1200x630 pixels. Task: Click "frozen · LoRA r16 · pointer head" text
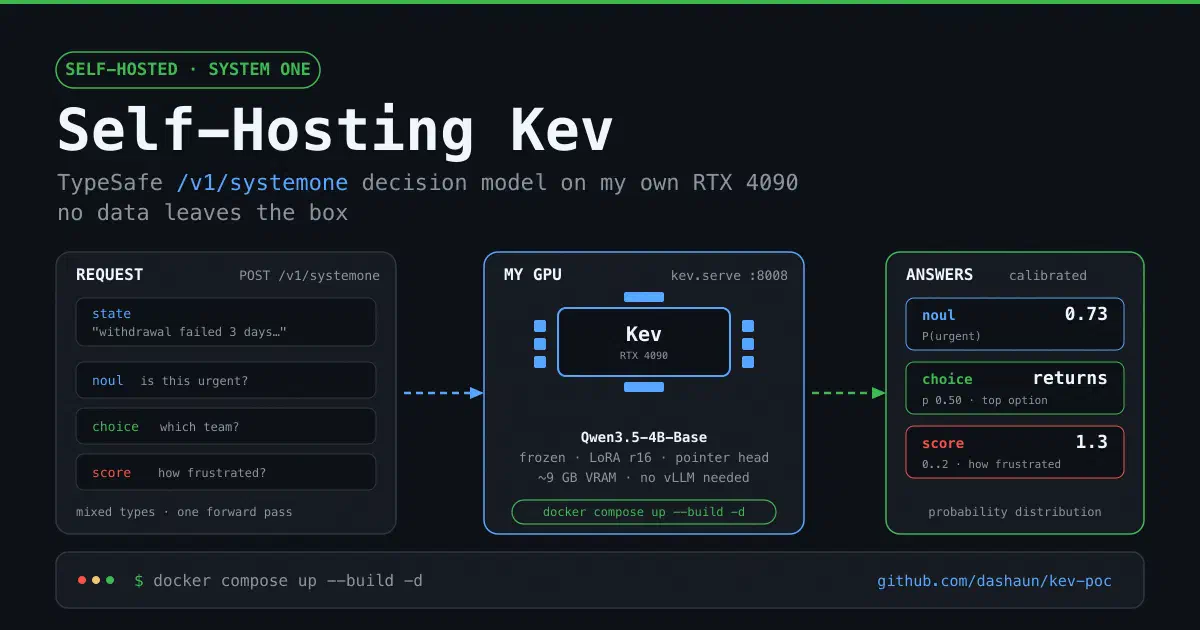pyautogui.click(x=644, y=457)
